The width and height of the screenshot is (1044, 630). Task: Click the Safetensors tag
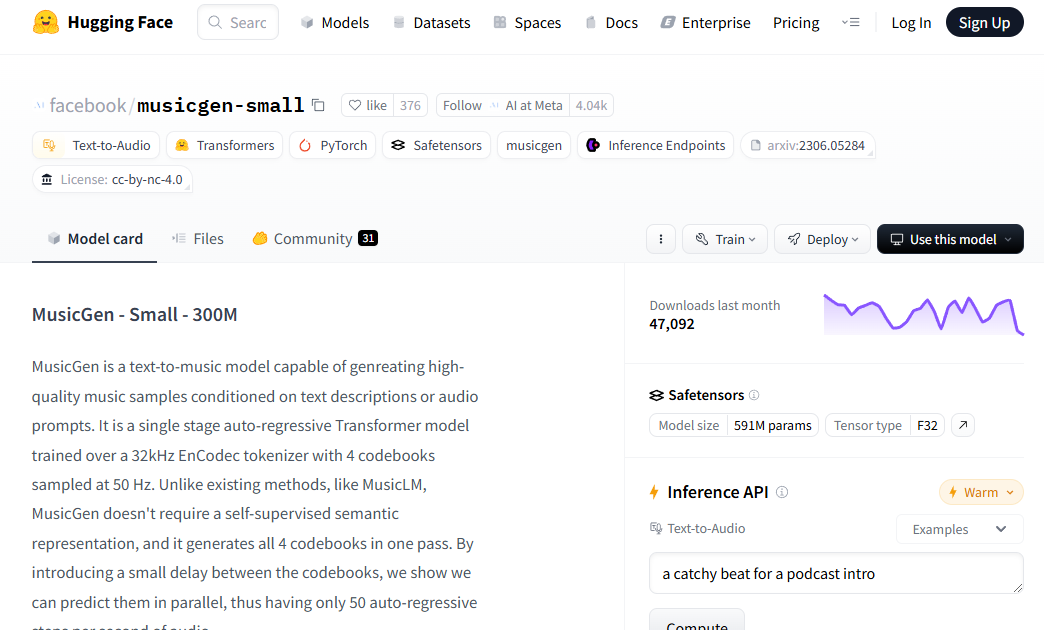(x=436, y=145)
